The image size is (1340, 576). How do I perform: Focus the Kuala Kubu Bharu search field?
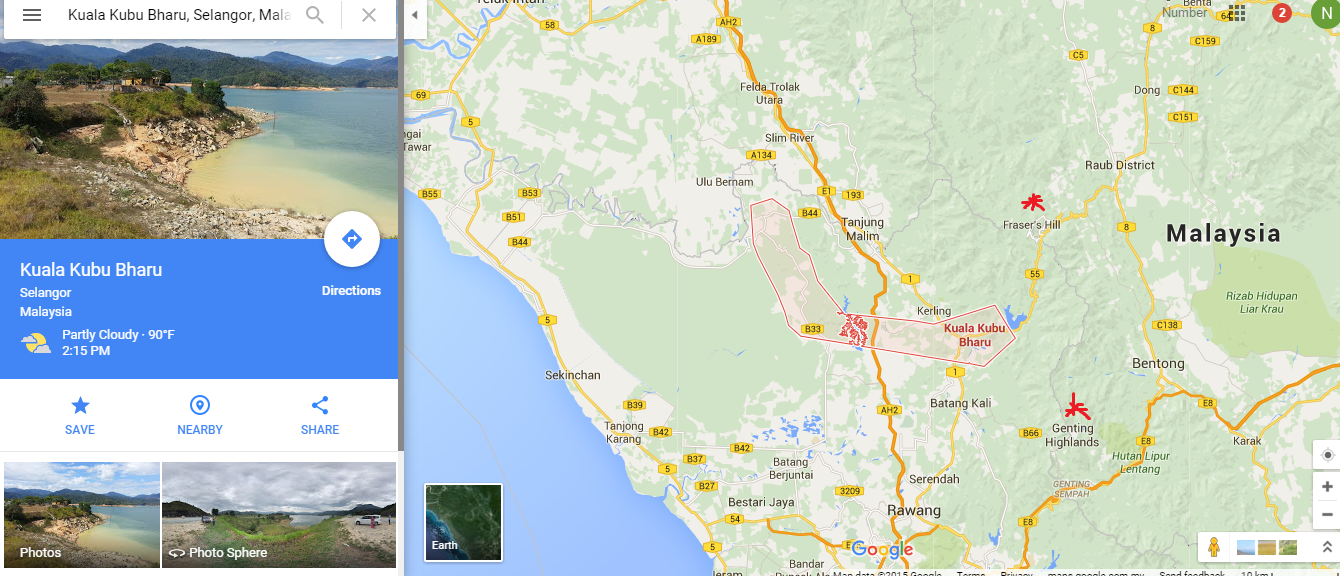[179, 15]
